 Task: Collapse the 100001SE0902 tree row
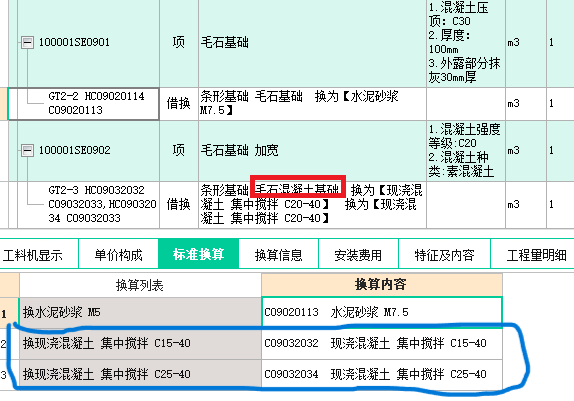point(27,151)
